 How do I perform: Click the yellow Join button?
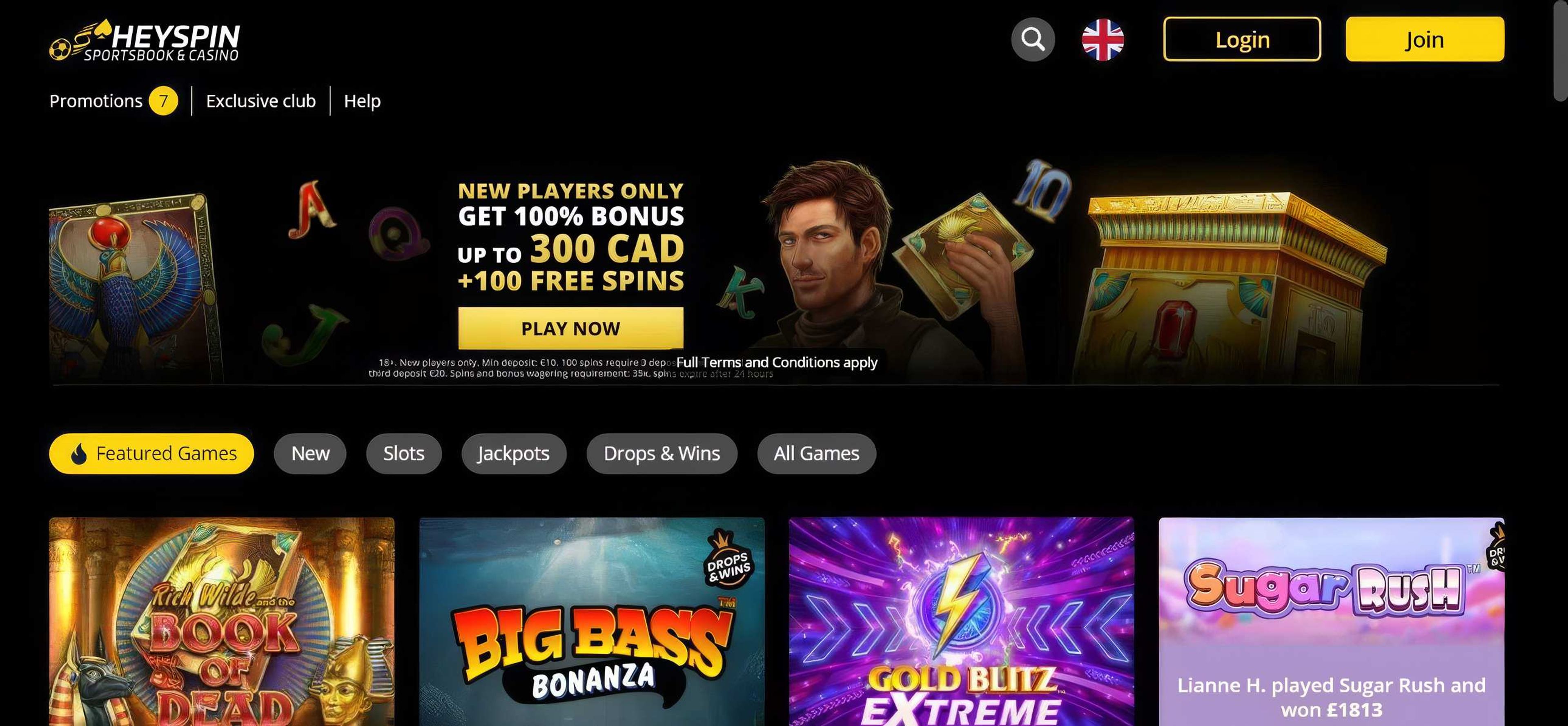(x=1425, y=40)
